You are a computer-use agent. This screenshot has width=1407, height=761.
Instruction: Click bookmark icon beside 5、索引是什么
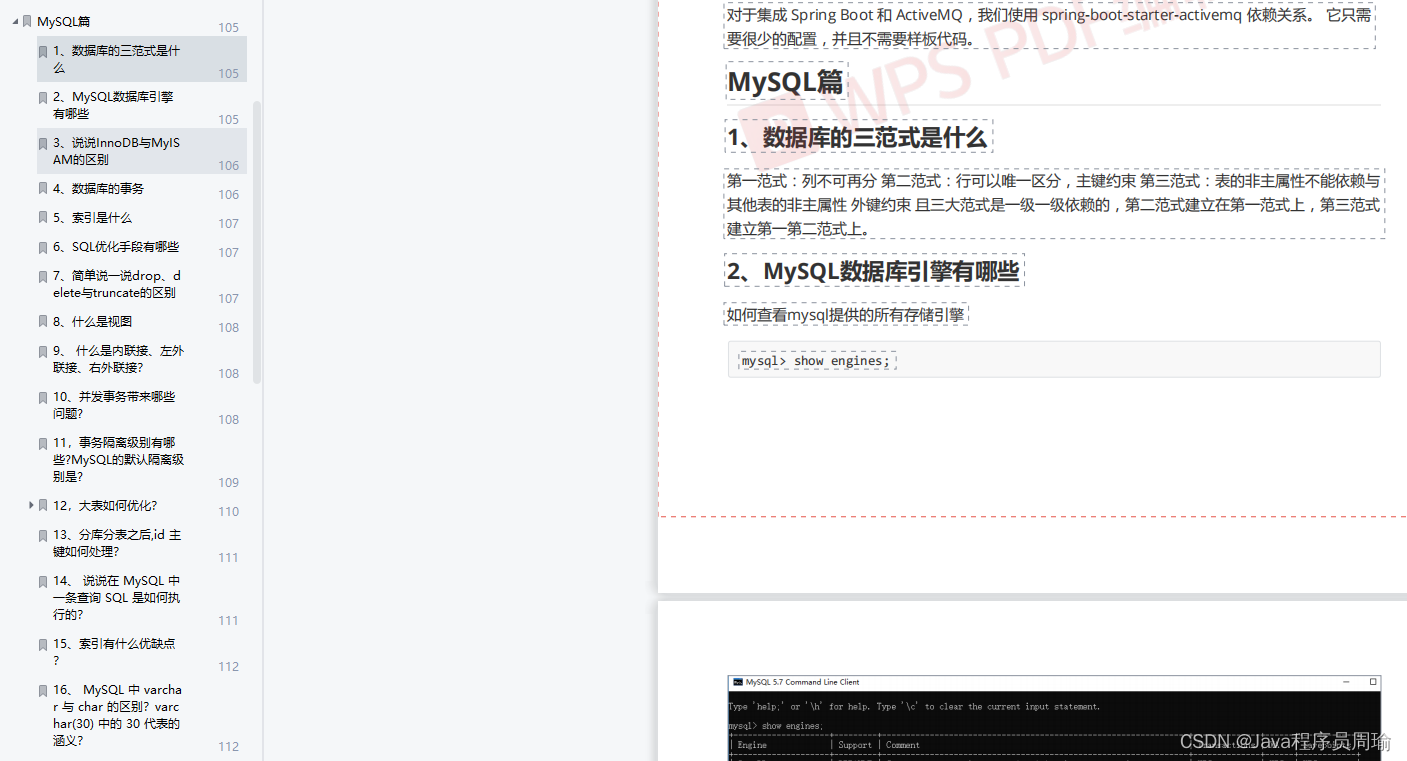pyautogui.click(x=43, y=218)
